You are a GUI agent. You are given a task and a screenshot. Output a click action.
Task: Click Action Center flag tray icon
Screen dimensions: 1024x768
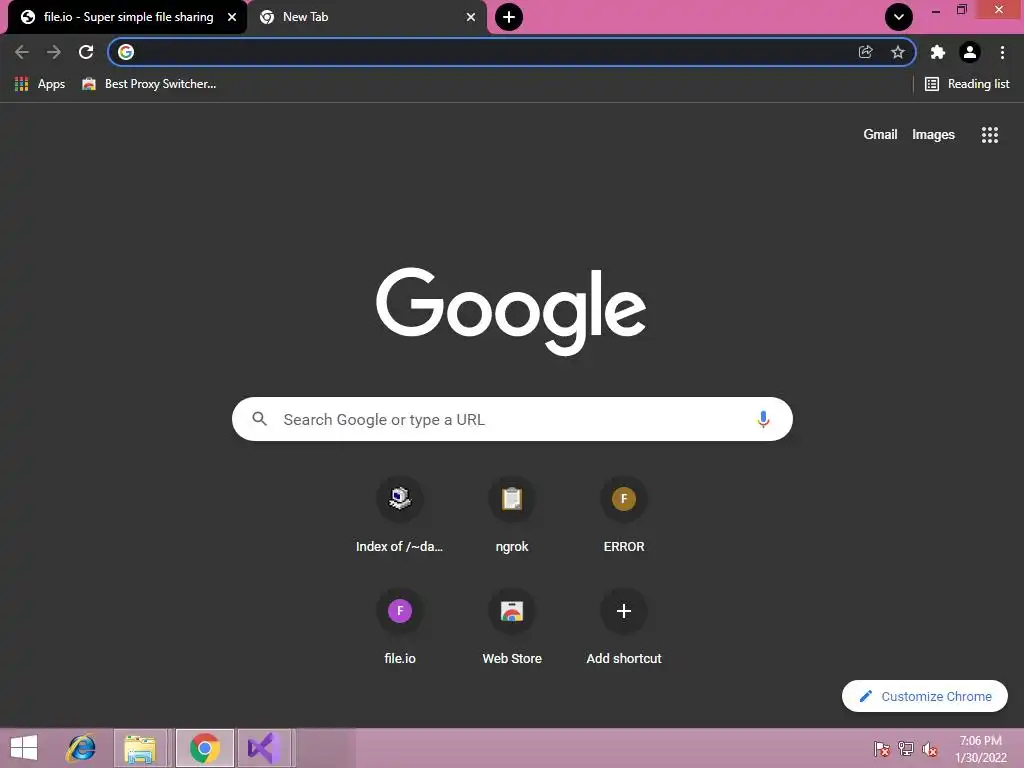pyautogui.click(x=882, y=749)
